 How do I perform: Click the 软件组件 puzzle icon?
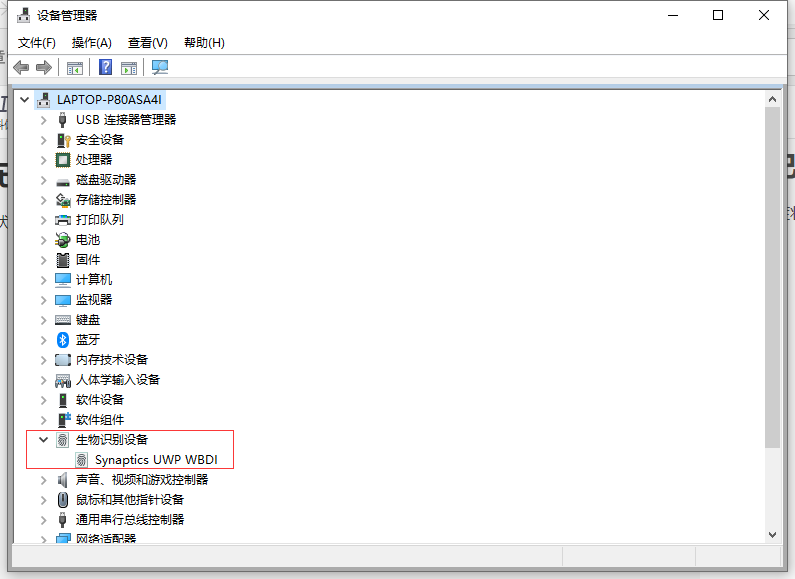63,419
